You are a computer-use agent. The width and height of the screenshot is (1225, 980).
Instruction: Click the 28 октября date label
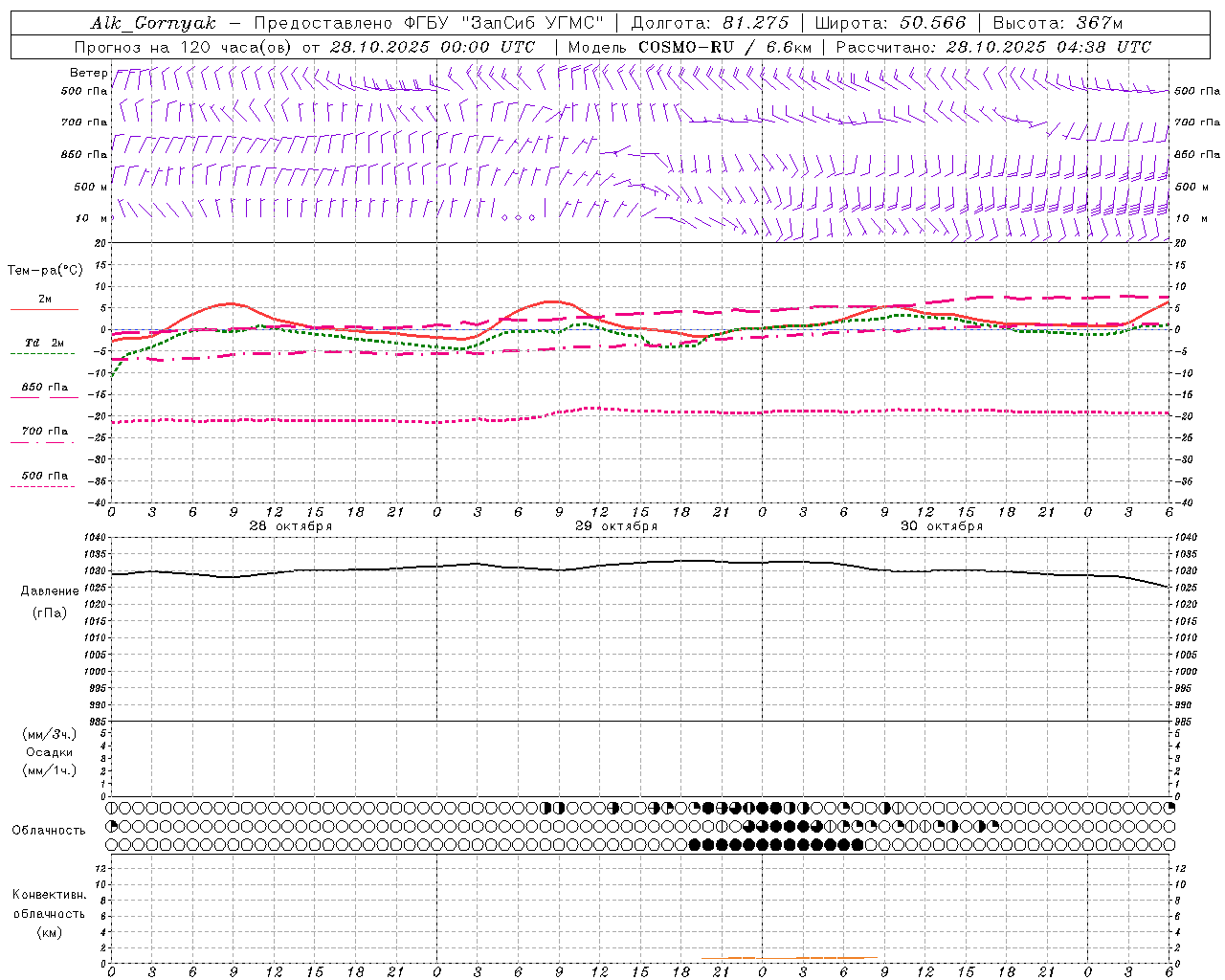pos(290,526)
